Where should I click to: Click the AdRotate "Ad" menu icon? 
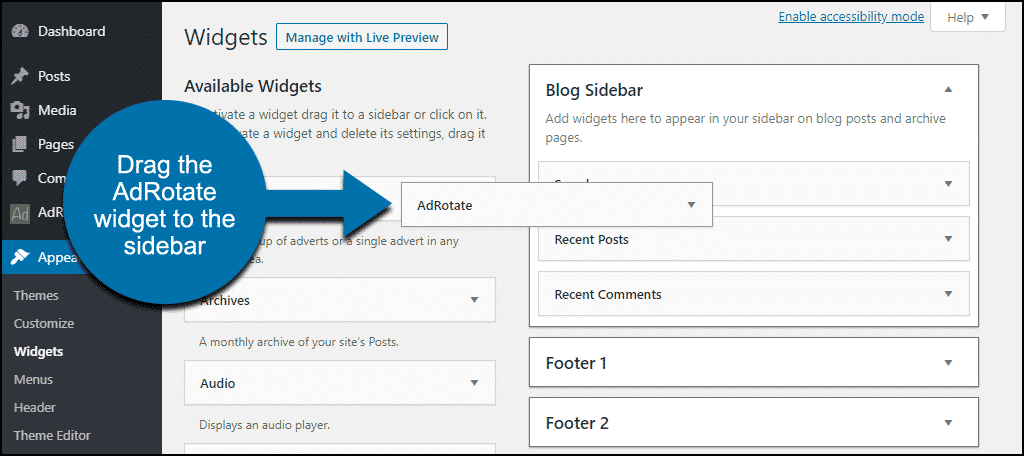tap(21, 213)
